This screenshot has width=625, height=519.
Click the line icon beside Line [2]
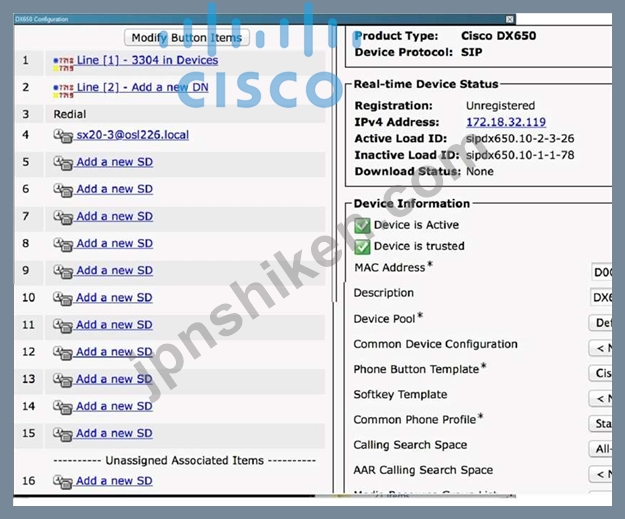click(63, 91)
